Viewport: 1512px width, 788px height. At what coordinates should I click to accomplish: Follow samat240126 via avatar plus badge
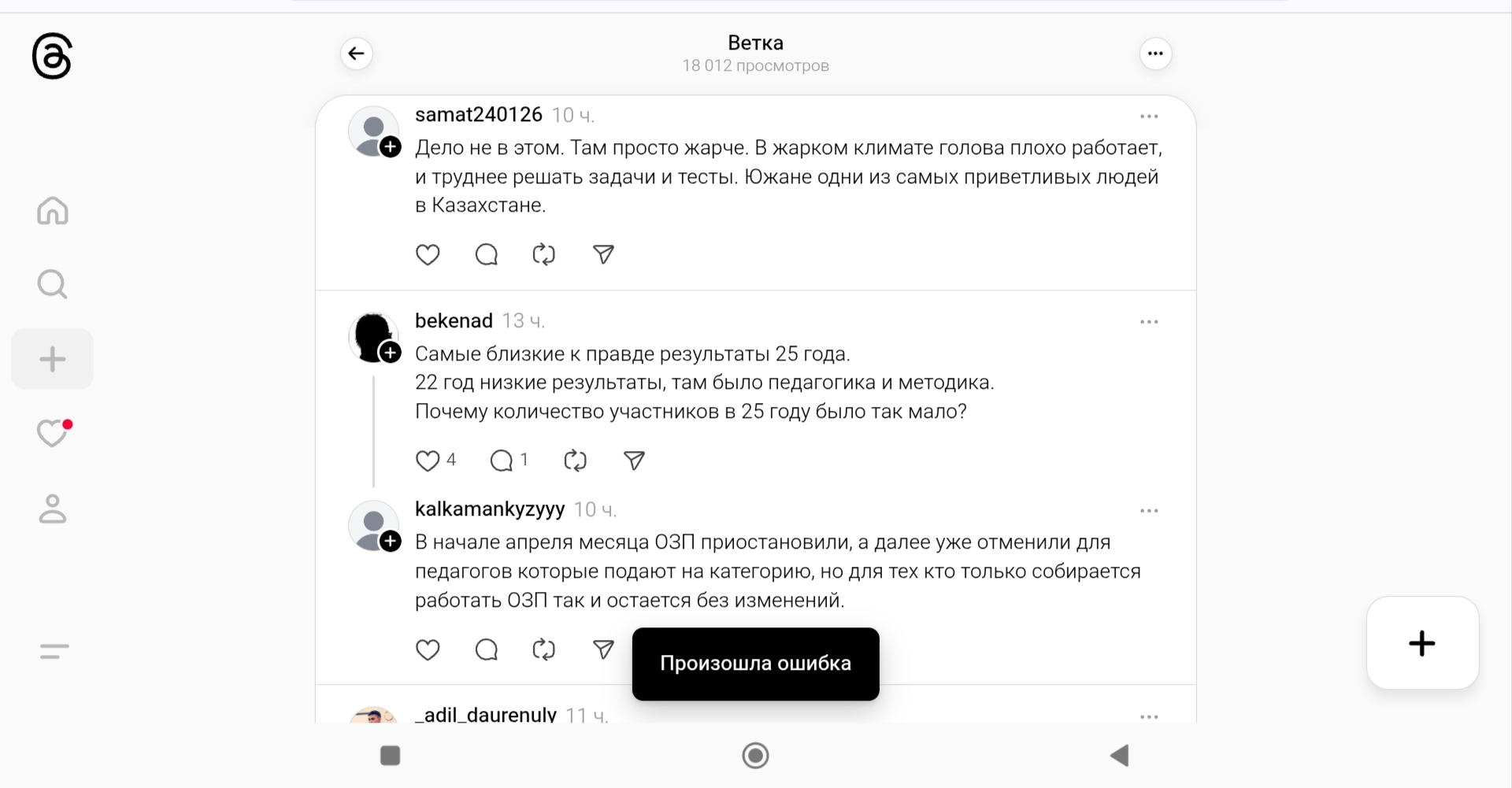(x=391, y=147)
